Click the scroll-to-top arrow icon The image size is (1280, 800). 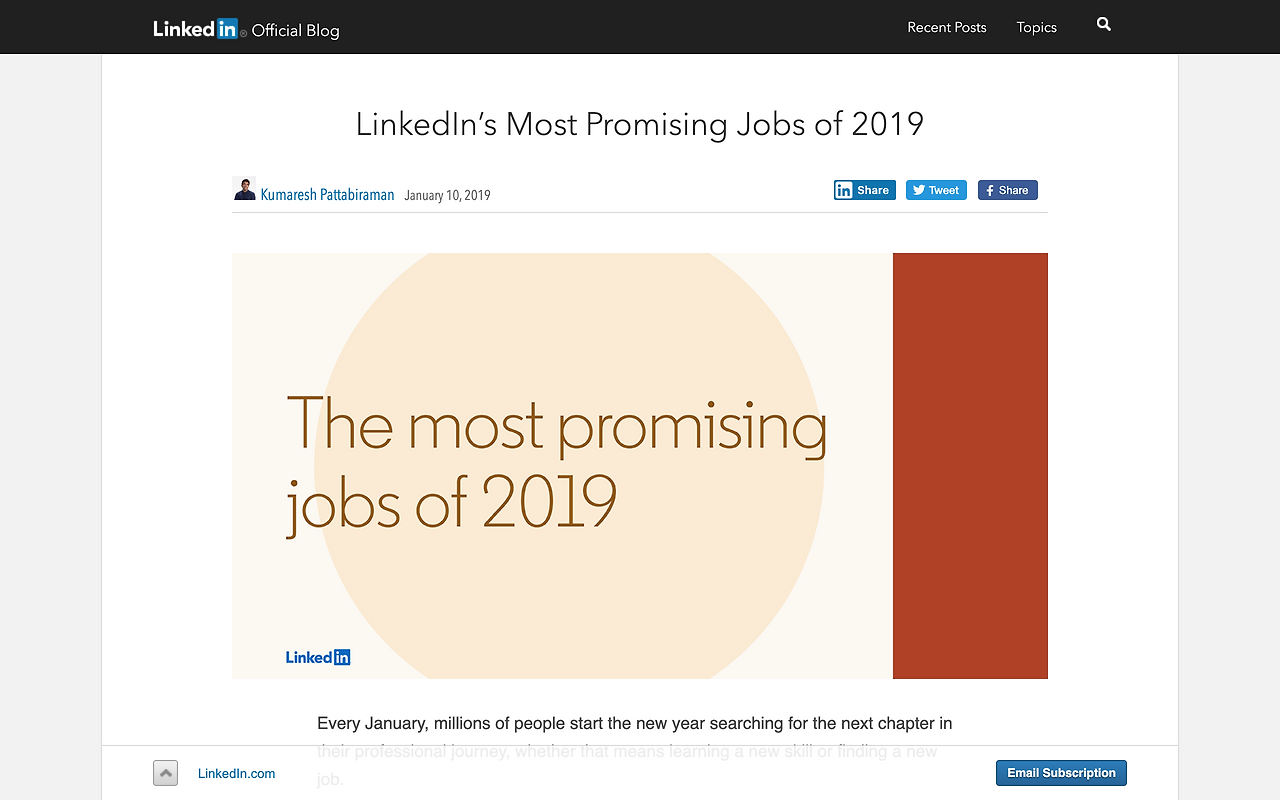click(x=165, y=773)
